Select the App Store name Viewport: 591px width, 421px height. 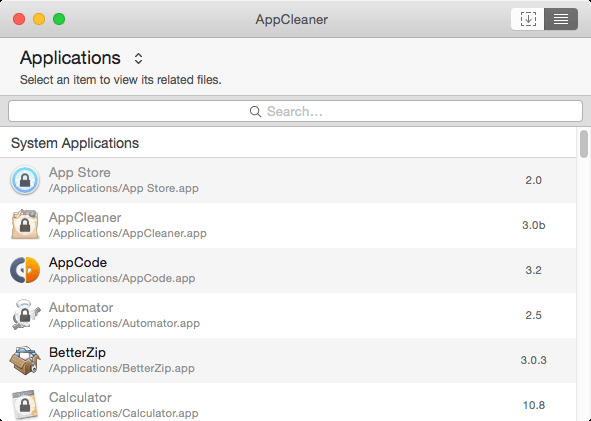click(80, 172)
